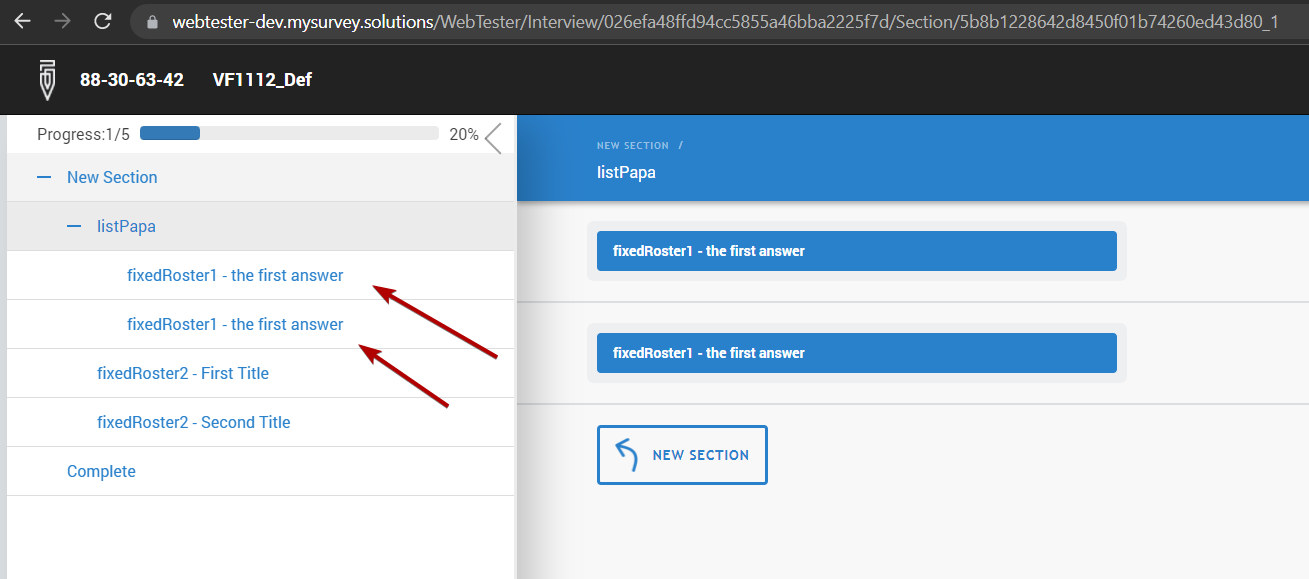This screenshot has height=579, width=1309.
Task: Select the Complete item in sidebar
Action: 101,471
